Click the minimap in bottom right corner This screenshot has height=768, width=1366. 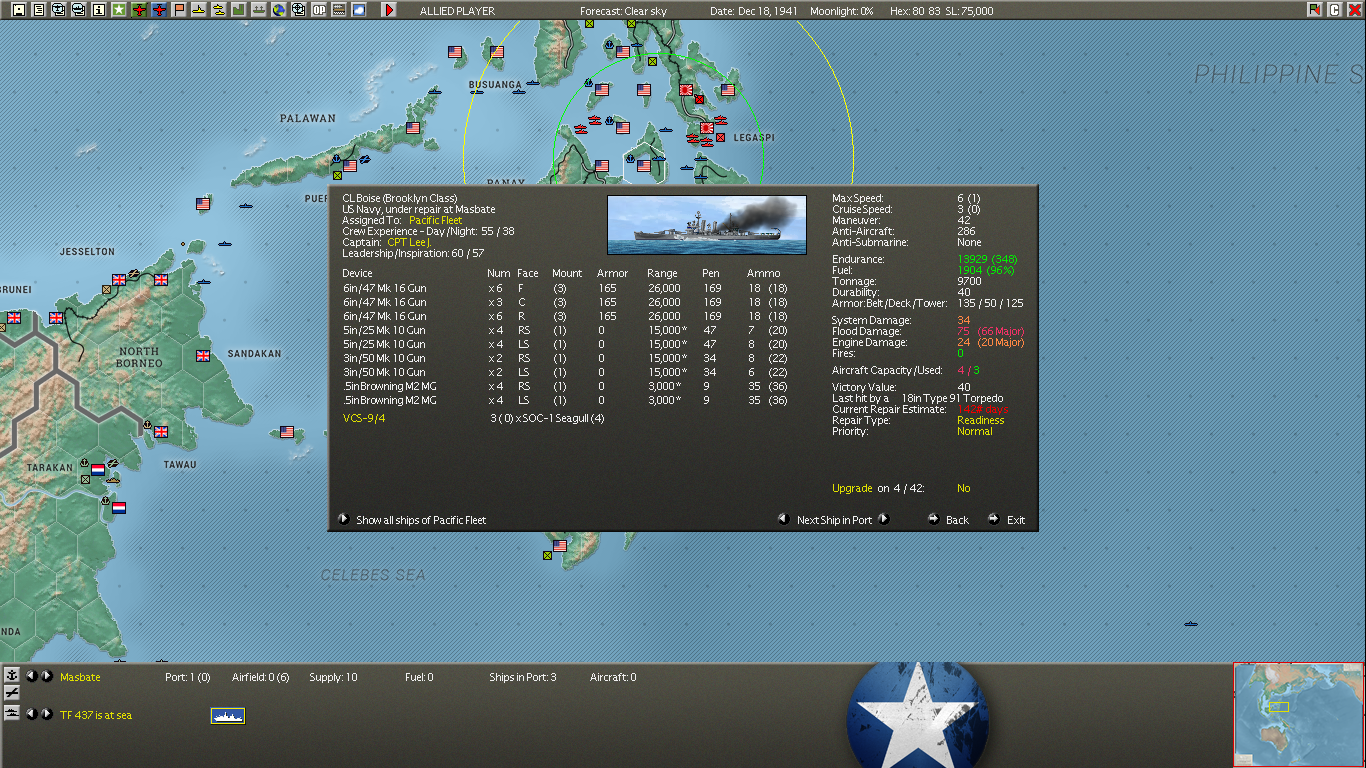click(x=1299, y=715)
